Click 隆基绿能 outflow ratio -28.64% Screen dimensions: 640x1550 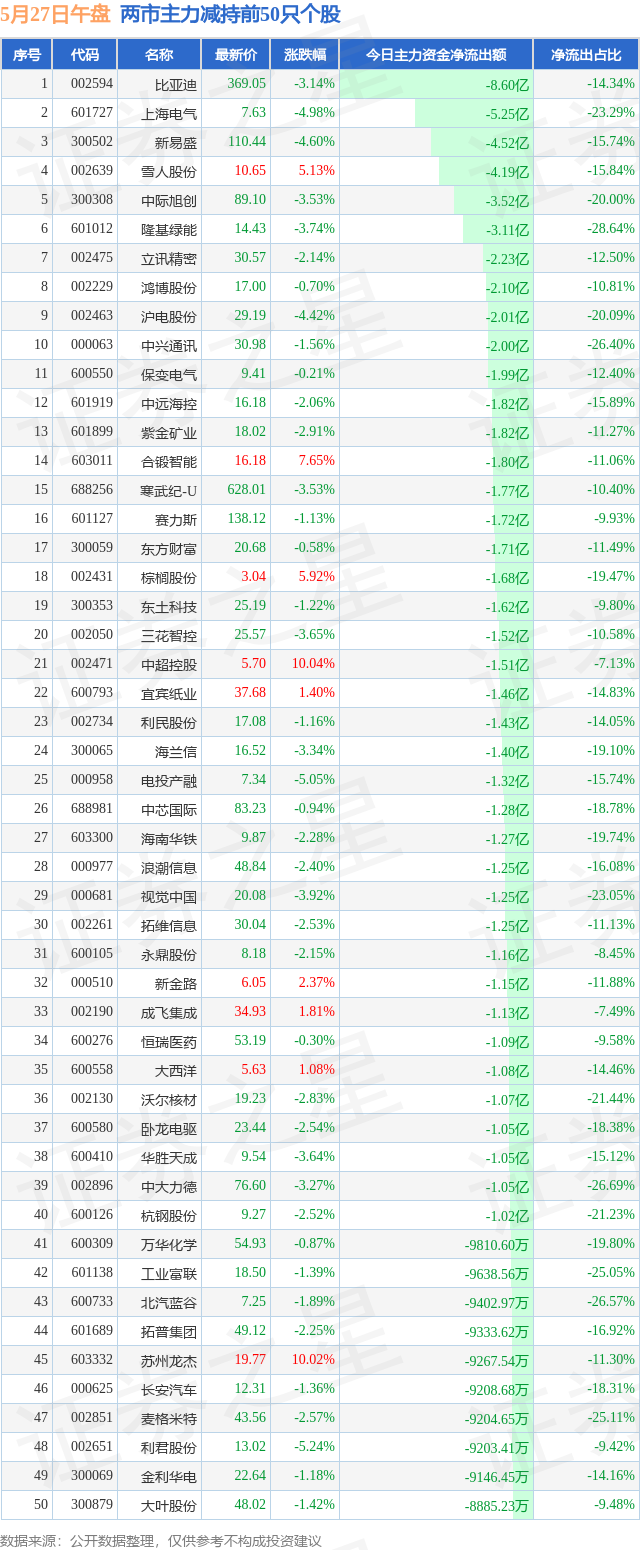tap(611, 229)
